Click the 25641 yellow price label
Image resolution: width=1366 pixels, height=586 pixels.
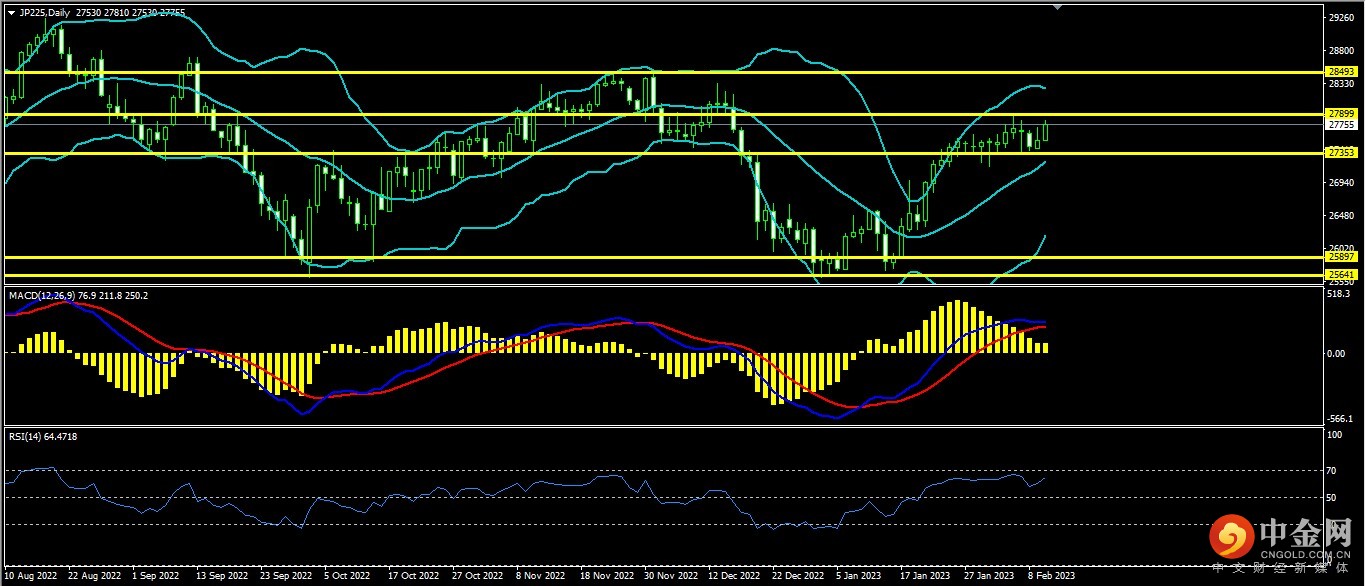click(x=1340, y=274)
